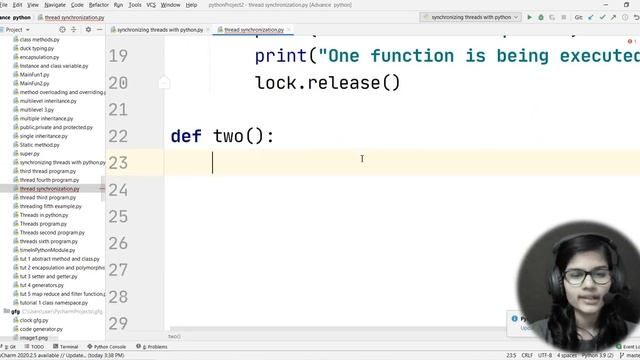Locate opened file in Project tree icon

pos(62,29)
